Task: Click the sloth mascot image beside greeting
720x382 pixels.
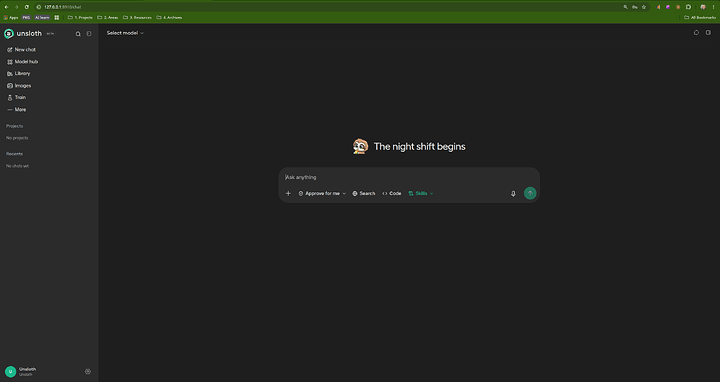Action: tap(360, 146)
